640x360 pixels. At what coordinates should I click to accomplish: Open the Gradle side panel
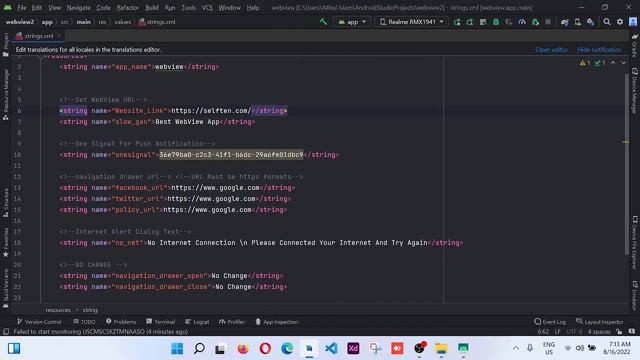(x=635, y=45)
